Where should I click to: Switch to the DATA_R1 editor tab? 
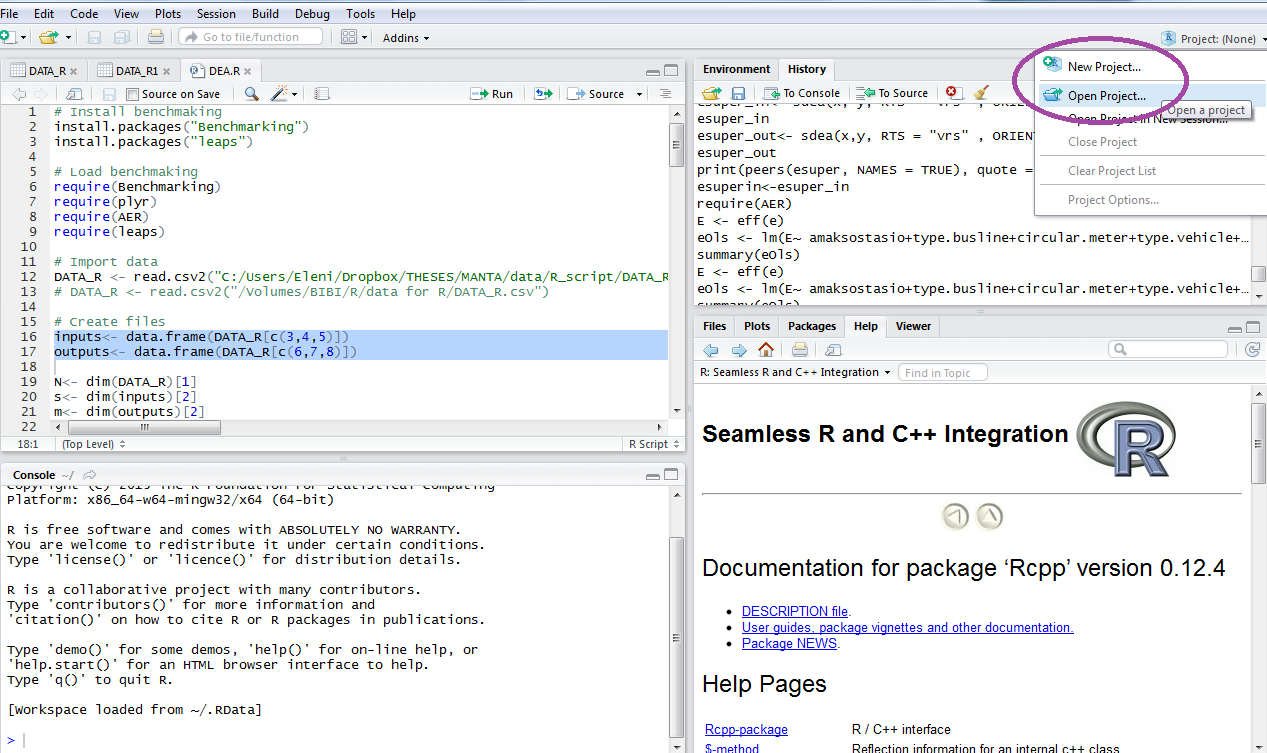pyautogui.click(x=137, y=71)
